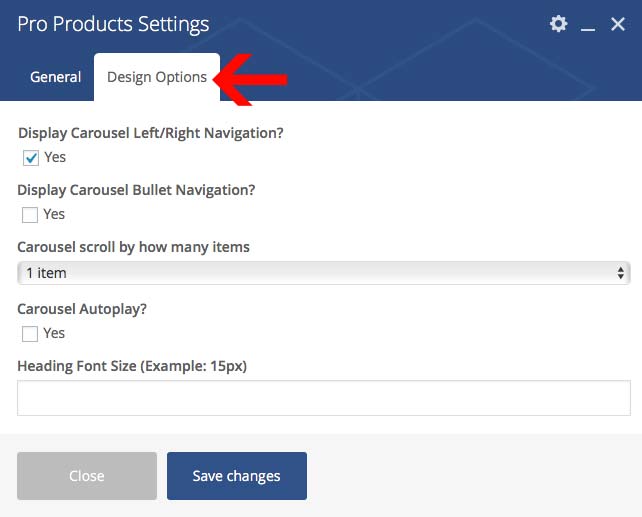The width and height of the screenshot is (642, 517).
Task: Close the panel with the X icon
Action: [x=618, y=24]
